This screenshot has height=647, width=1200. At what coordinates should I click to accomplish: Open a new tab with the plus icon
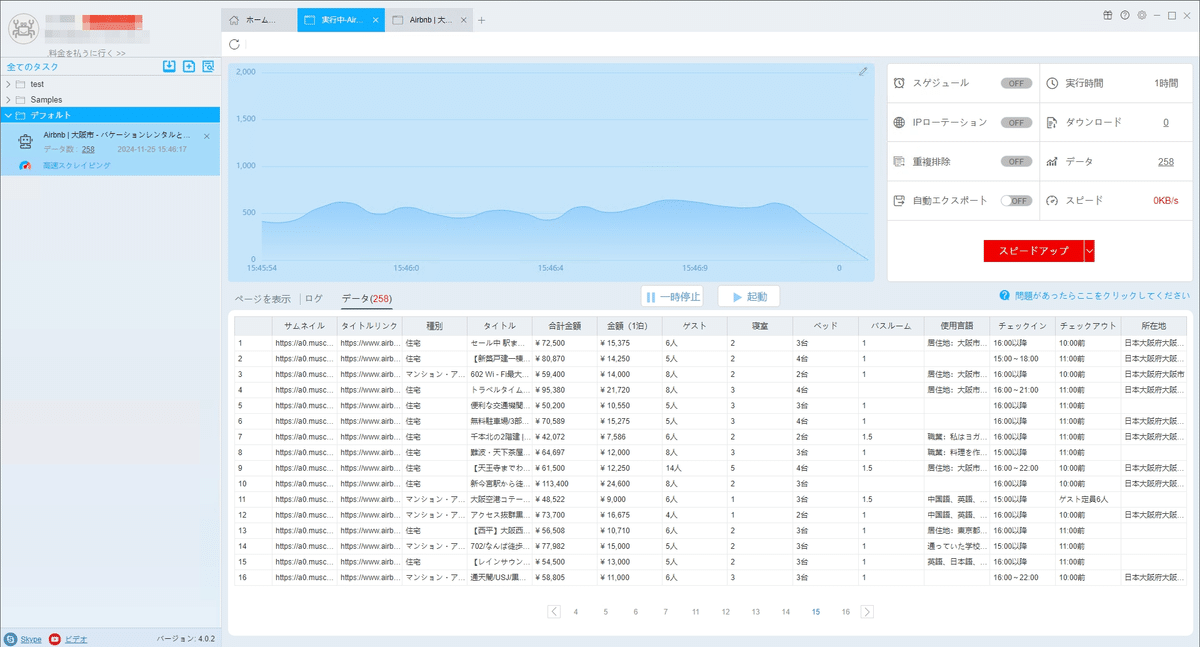pos(481,19)
